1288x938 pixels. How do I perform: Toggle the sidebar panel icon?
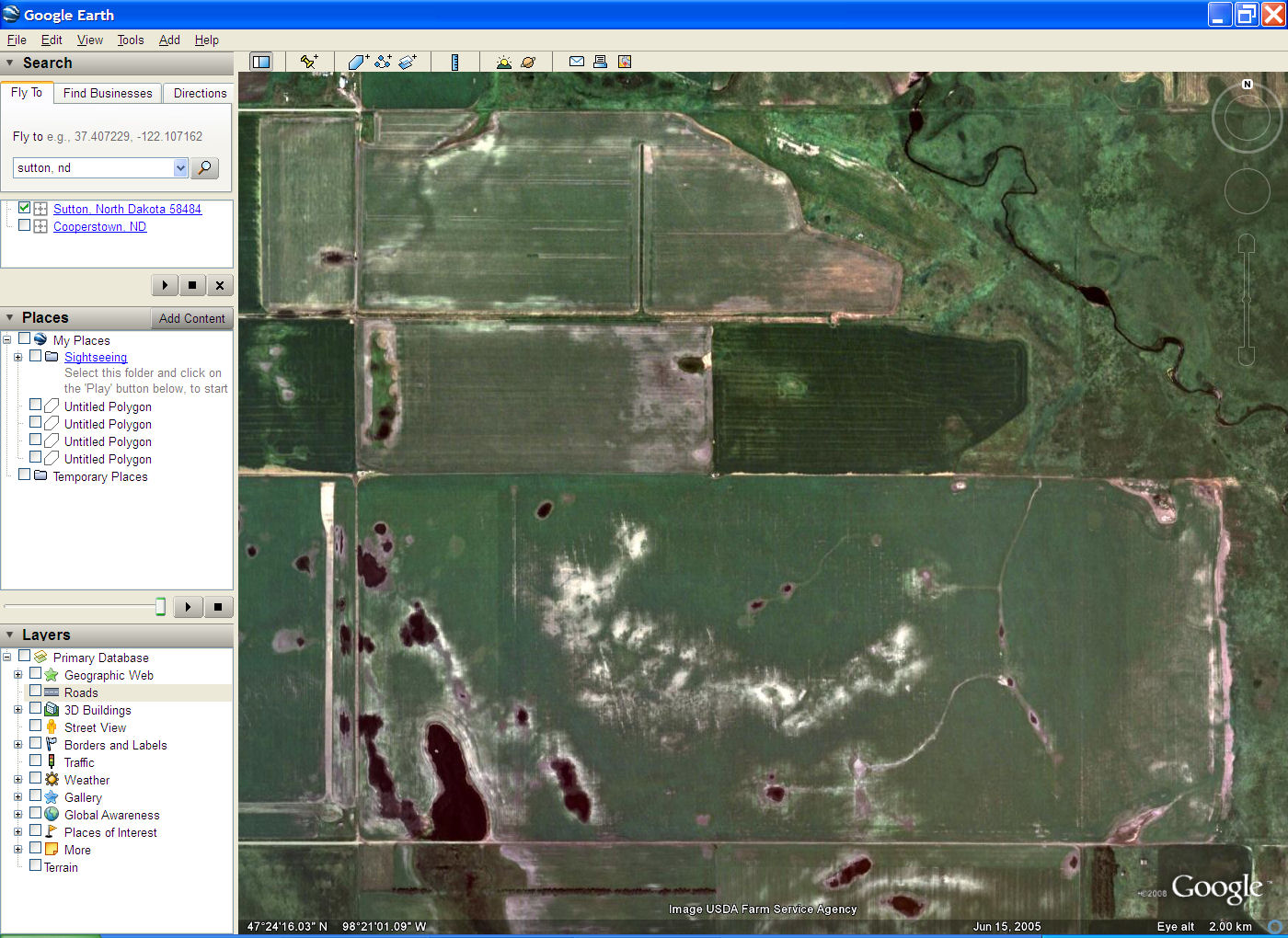click(x=261, y=62)
